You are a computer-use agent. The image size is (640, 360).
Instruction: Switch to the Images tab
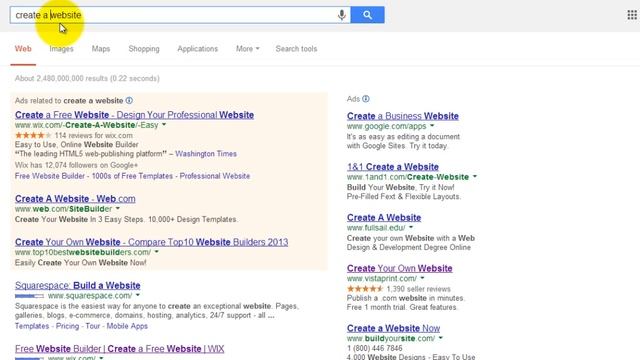(61, 49)
